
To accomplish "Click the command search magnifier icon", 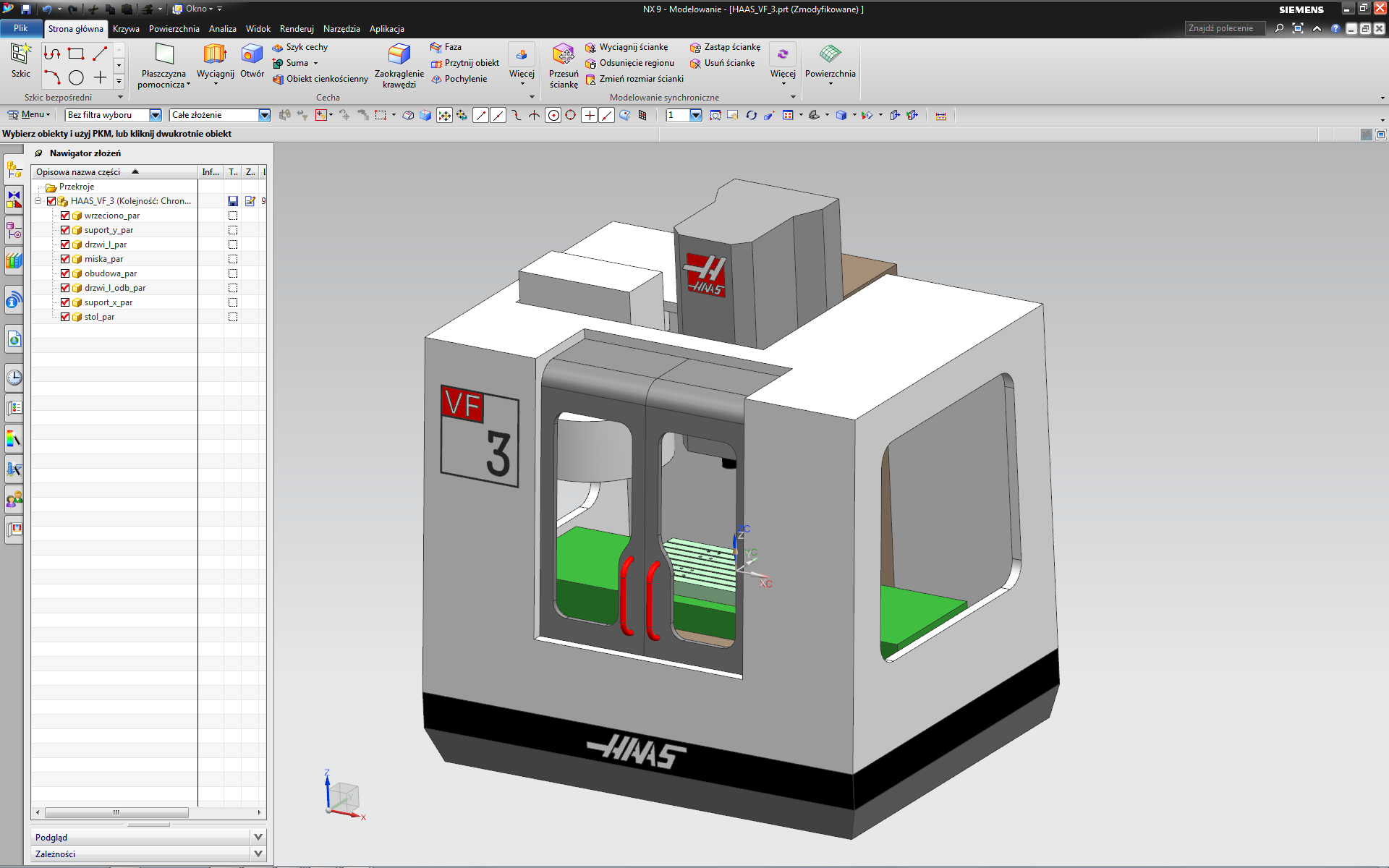I will 1279,28.
